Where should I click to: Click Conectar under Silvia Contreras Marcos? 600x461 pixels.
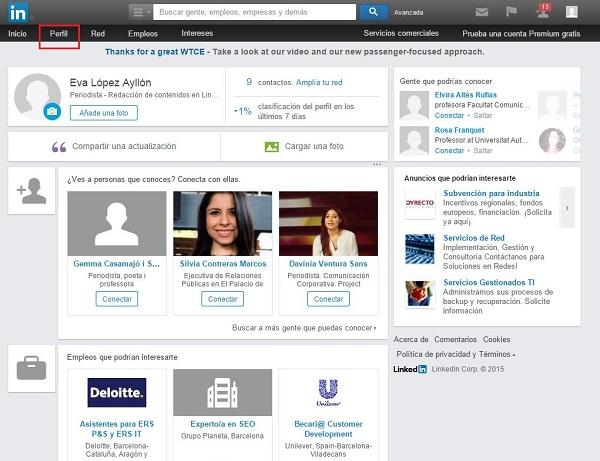[221, 299]
